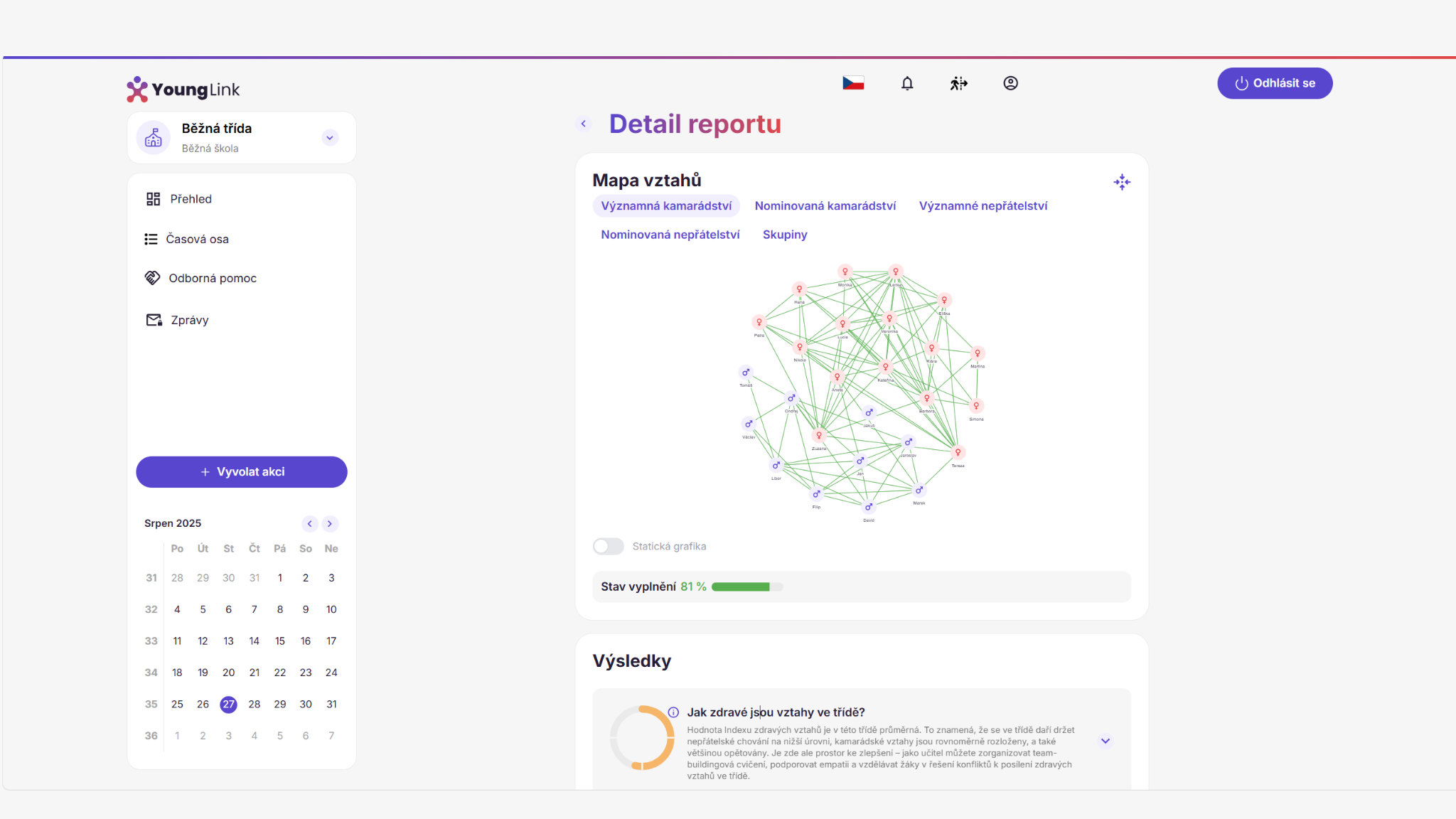Image resolution: width=1456 pixels, height=819 pixels.
Task: Go back using arrow beside Detail reportu
Action: coord(584,124)
